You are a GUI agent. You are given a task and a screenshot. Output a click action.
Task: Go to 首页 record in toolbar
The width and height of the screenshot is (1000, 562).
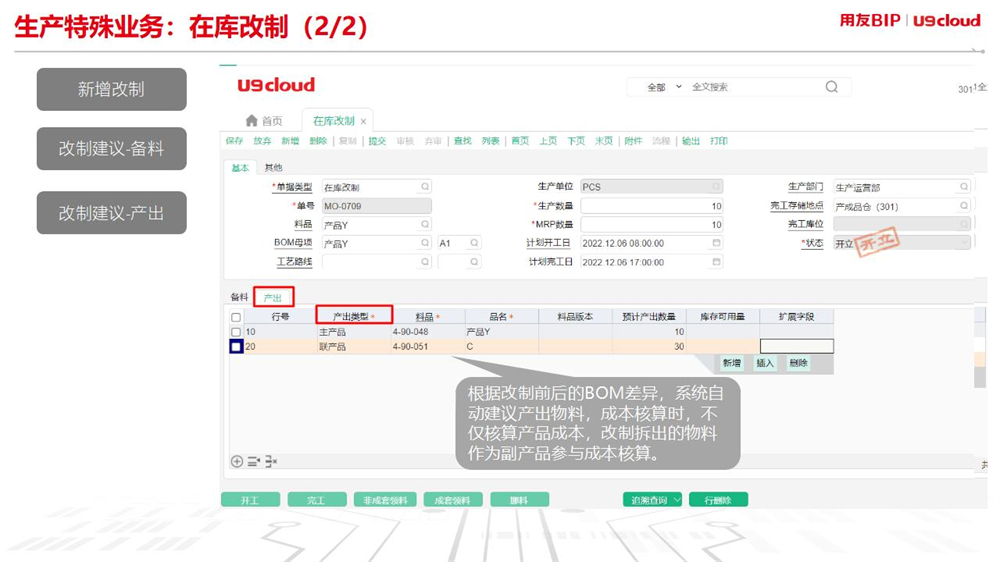click(x=520, y=141)
